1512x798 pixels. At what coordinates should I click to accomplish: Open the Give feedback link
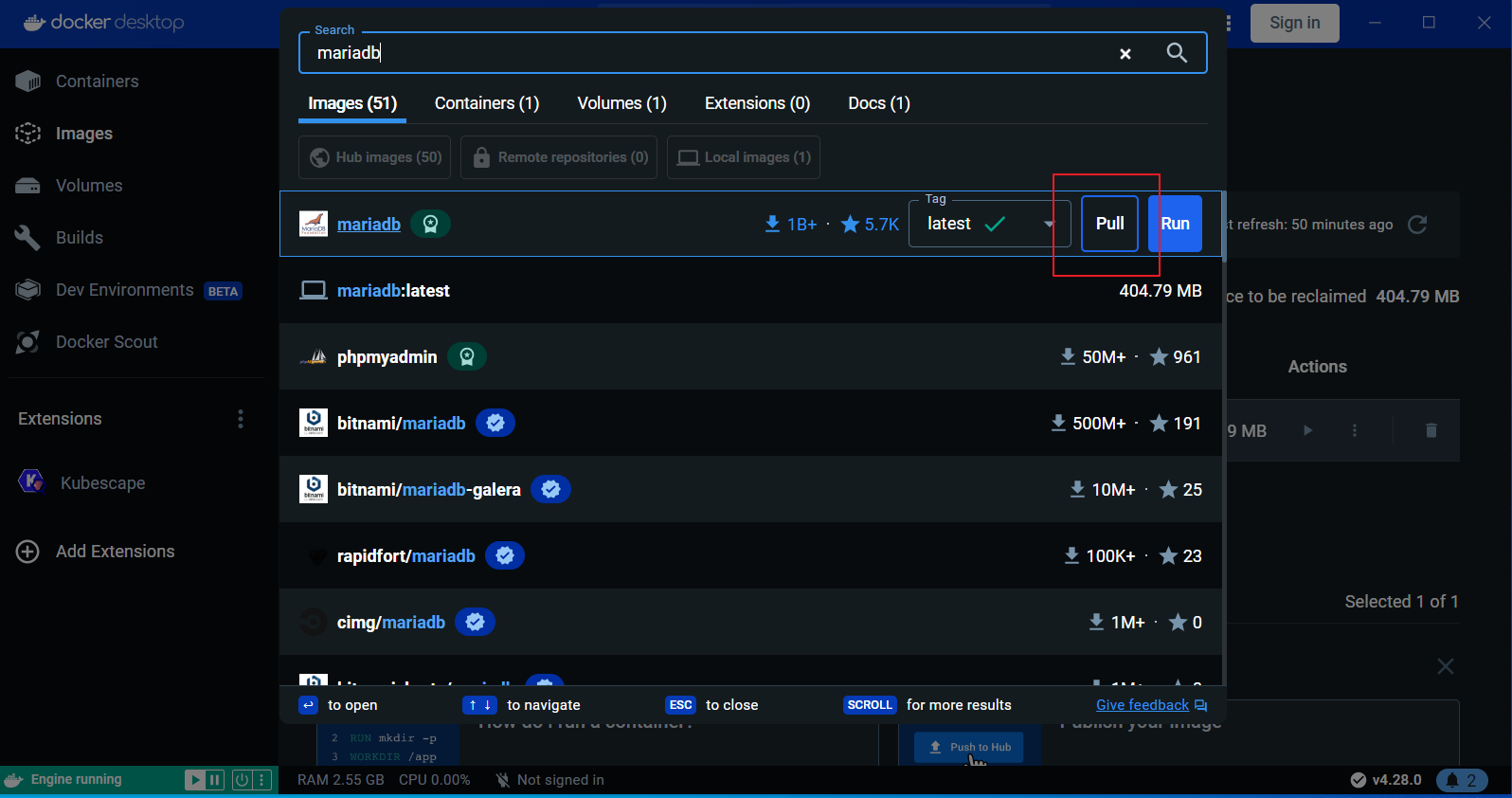tap(1151, 705)
